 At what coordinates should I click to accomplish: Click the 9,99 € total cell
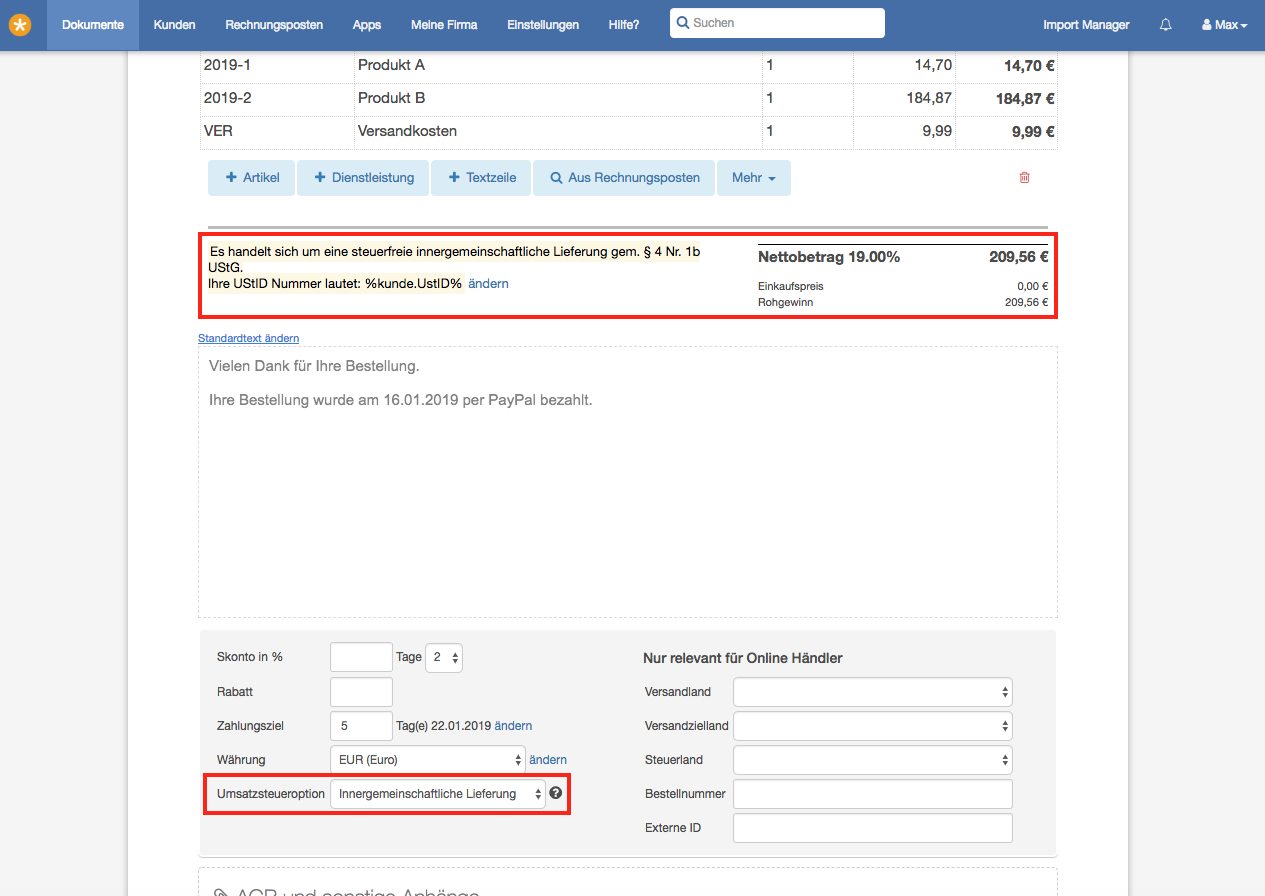1008,131
